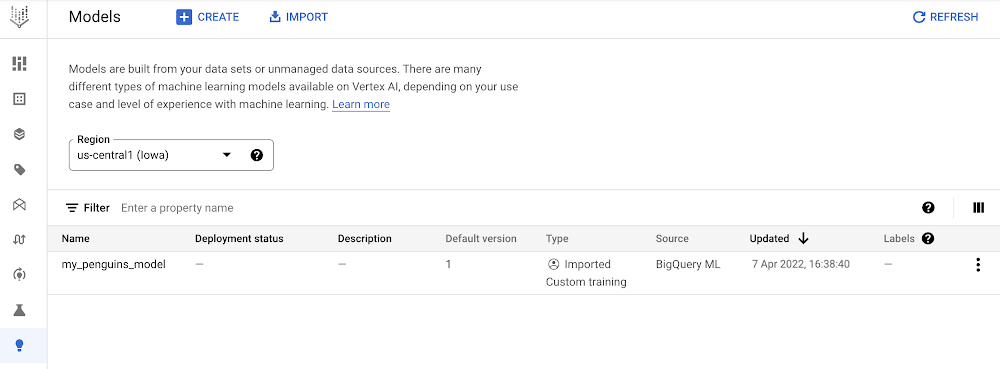Viewport: 1000px width, 369px height.
Task: Click the IMPORT button
Action: point(298,17)
